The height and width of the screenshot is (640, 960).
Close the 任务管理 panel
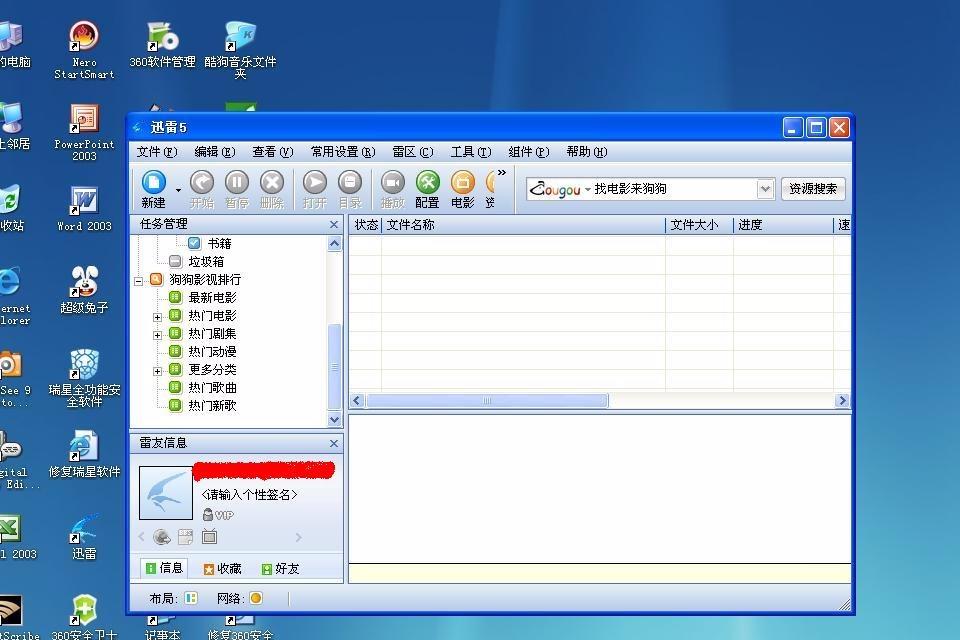coord(334,224)
